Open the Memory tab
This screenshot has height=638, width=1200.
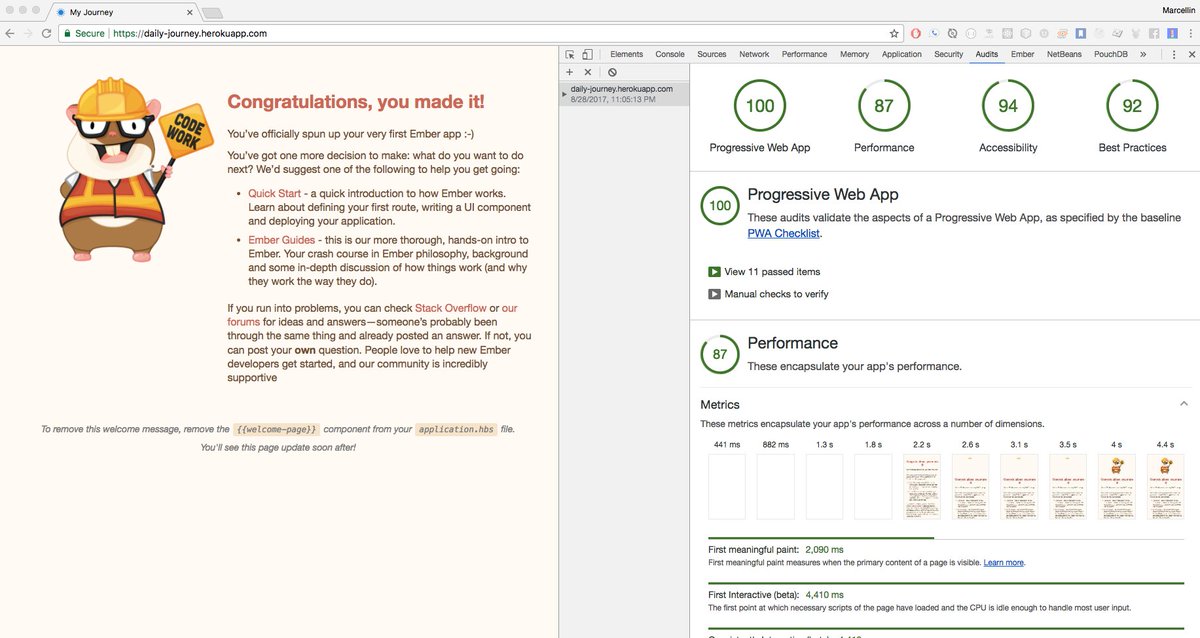pos(855,54)
